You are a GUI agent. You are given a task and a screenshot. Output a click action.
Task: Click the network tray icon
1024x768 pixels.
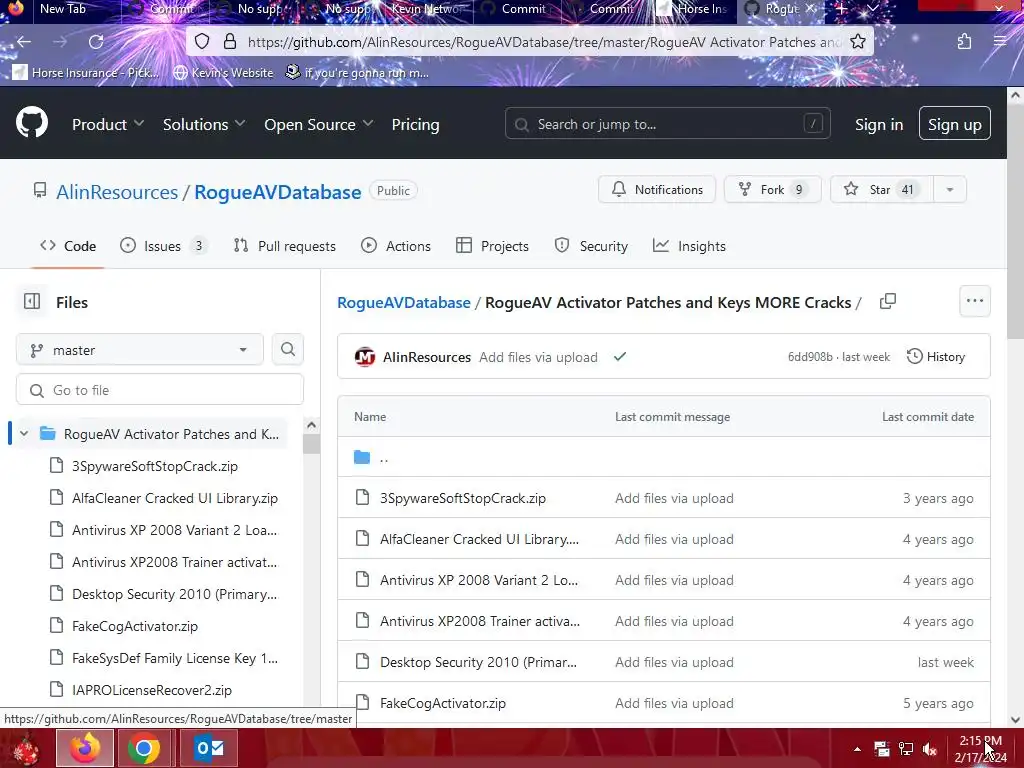(x=906, y=749)
